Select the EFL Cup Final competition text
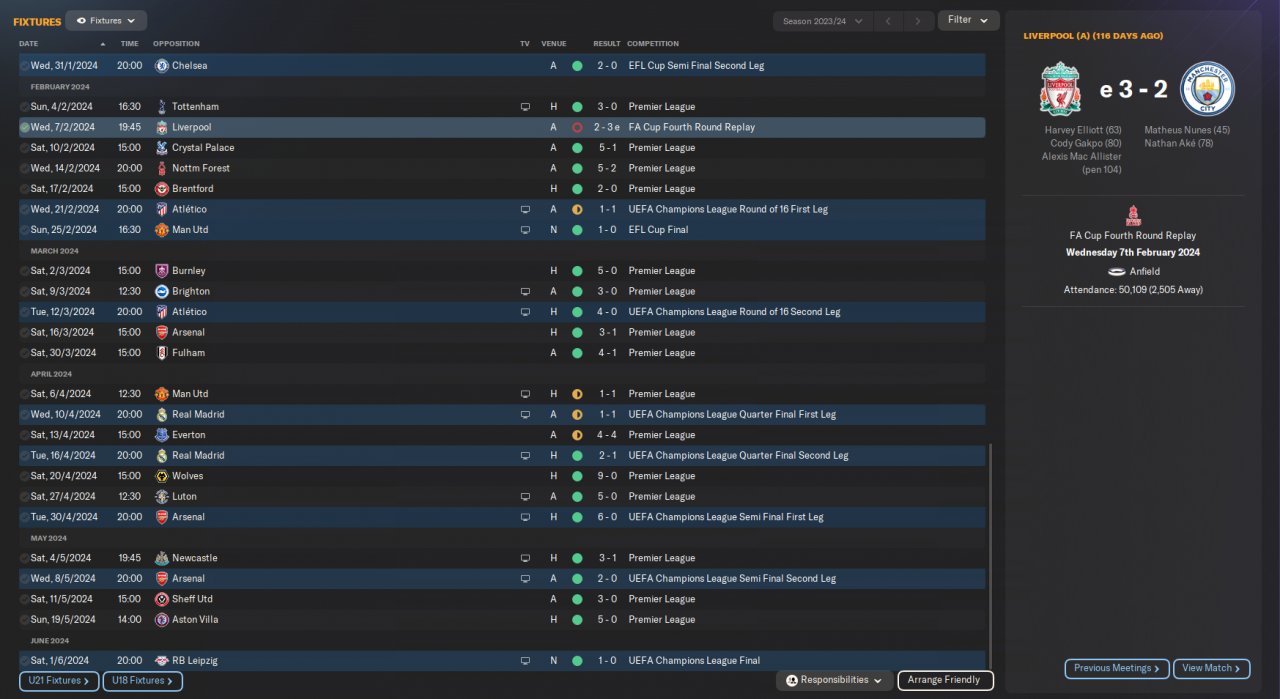Viewport: 1280px width, 699px height. click(658, 230)
